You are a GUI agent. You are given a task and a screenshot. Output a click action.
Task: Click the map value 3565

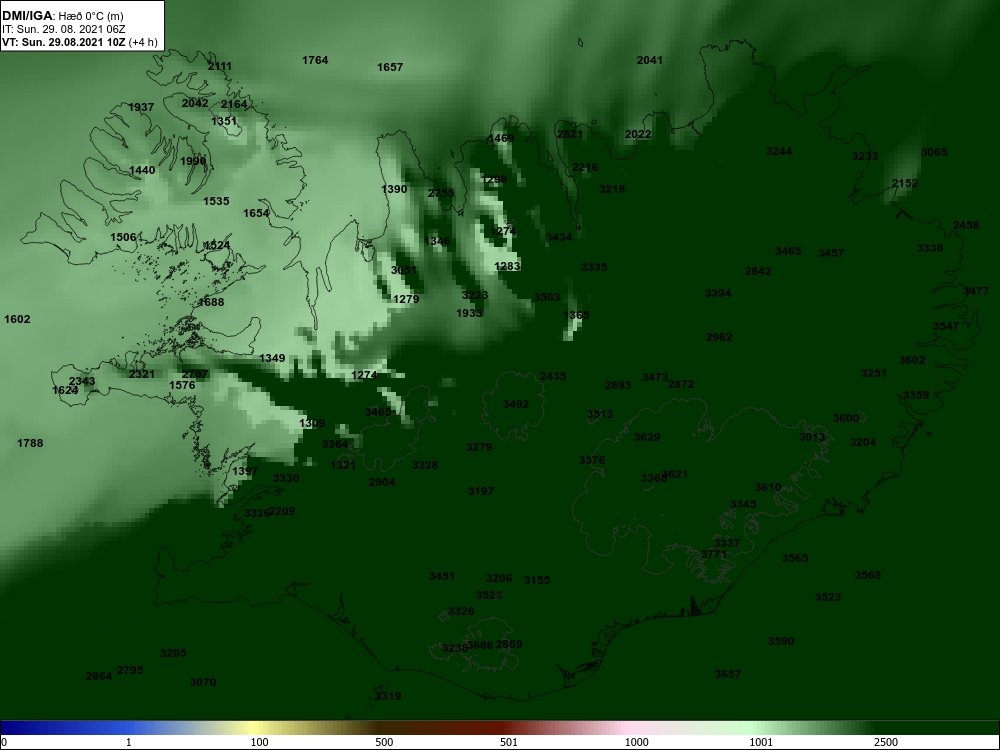pyautogui.click(x=795, y=558)
